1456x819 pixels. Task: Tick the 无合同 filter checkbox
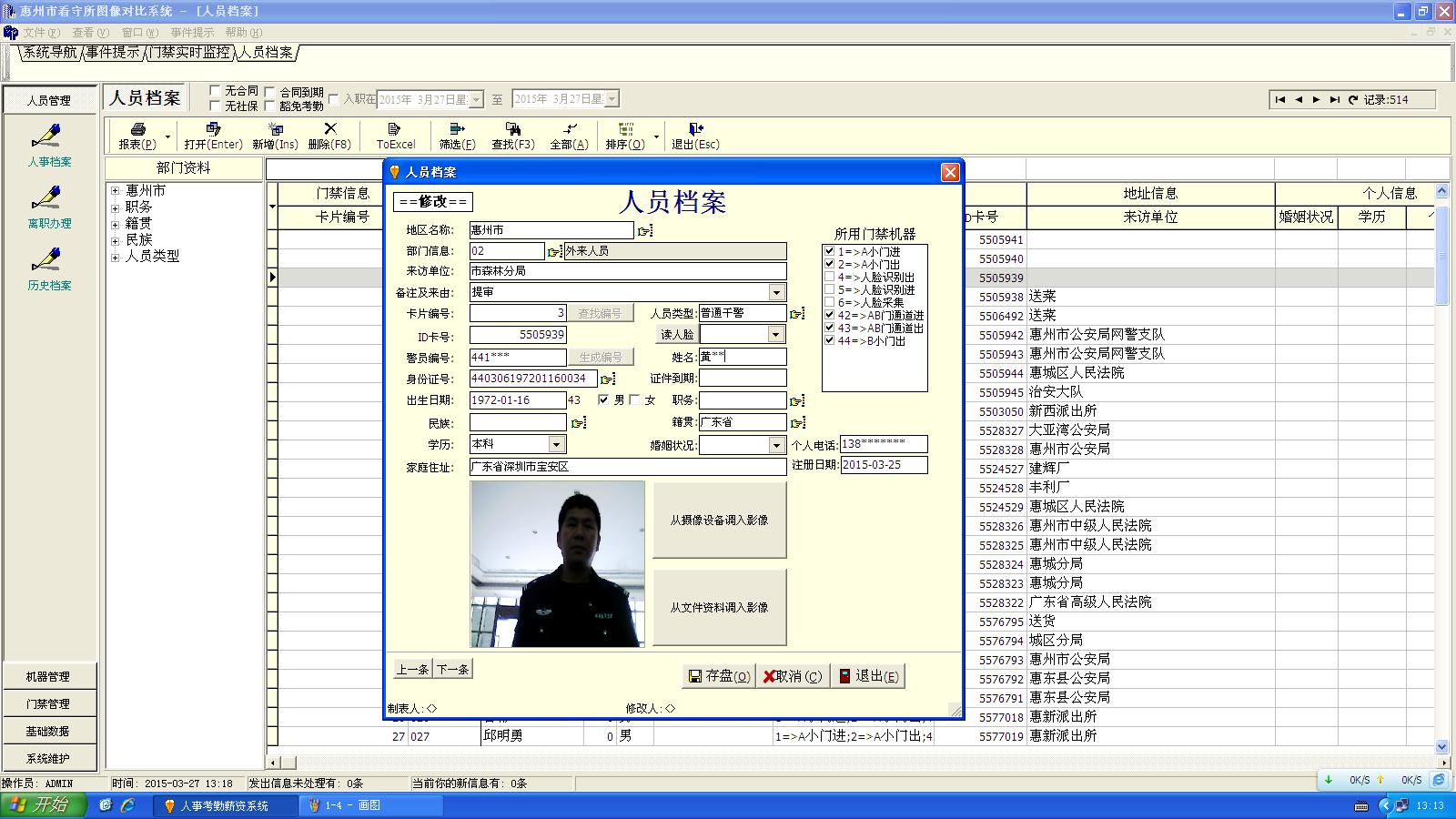point(215,91)
